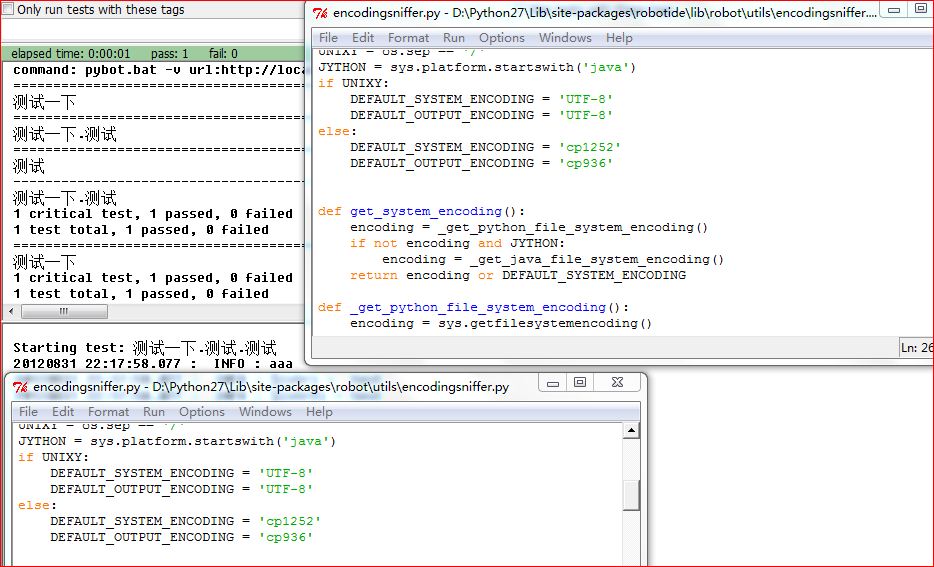Open Help menu in lower IDLE window
This screenshot has height=567, width=934.
(319, 412)
